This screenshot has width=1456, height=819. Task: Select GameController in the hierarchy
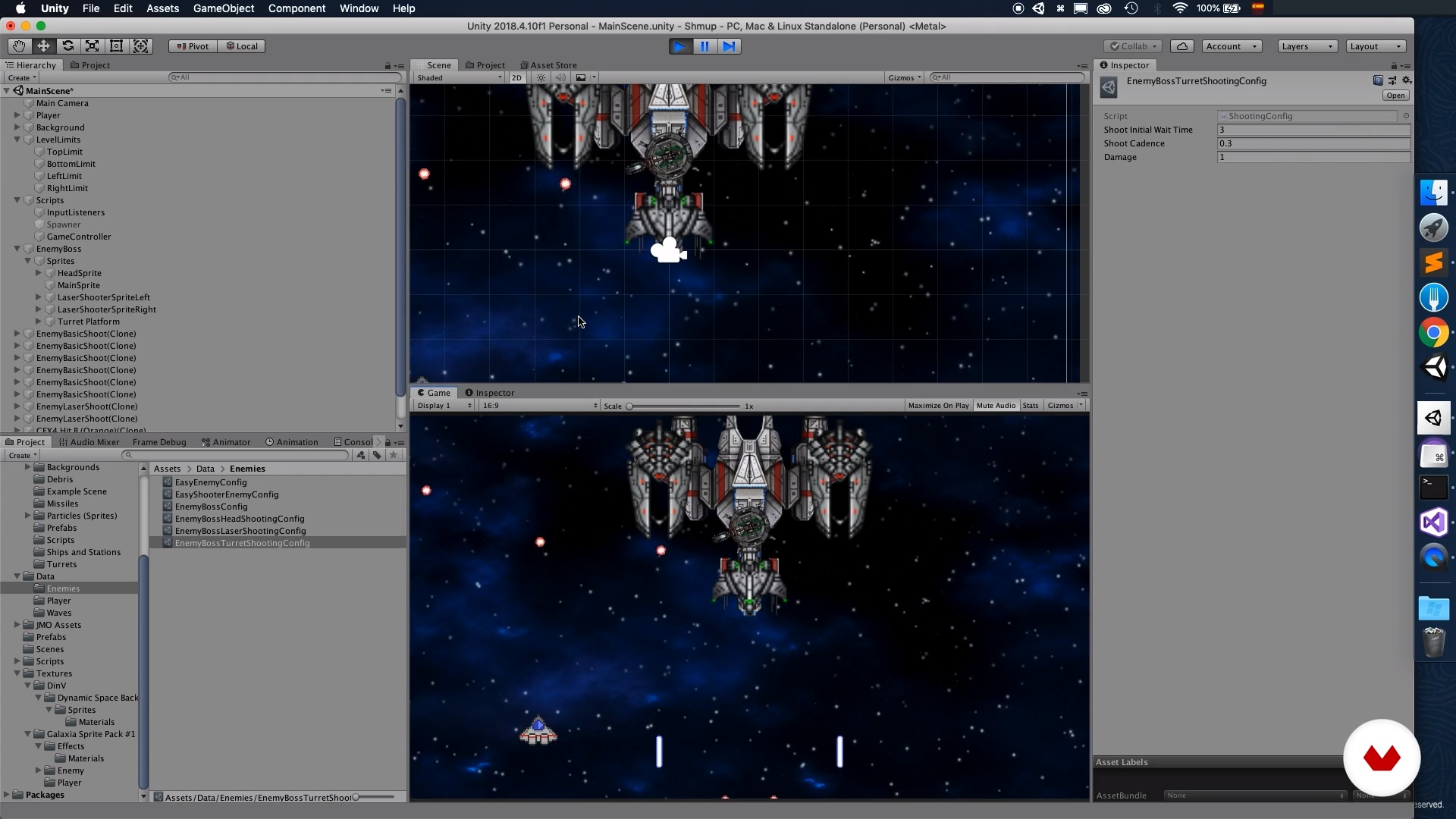tap(79, 237)
